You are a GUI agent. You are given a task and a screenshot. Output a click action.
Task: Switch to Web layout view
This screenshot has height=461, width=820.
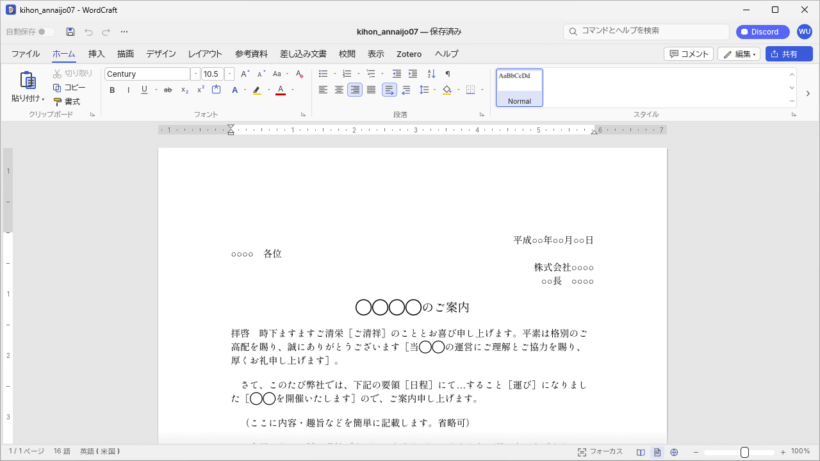(x=674, y=452)
